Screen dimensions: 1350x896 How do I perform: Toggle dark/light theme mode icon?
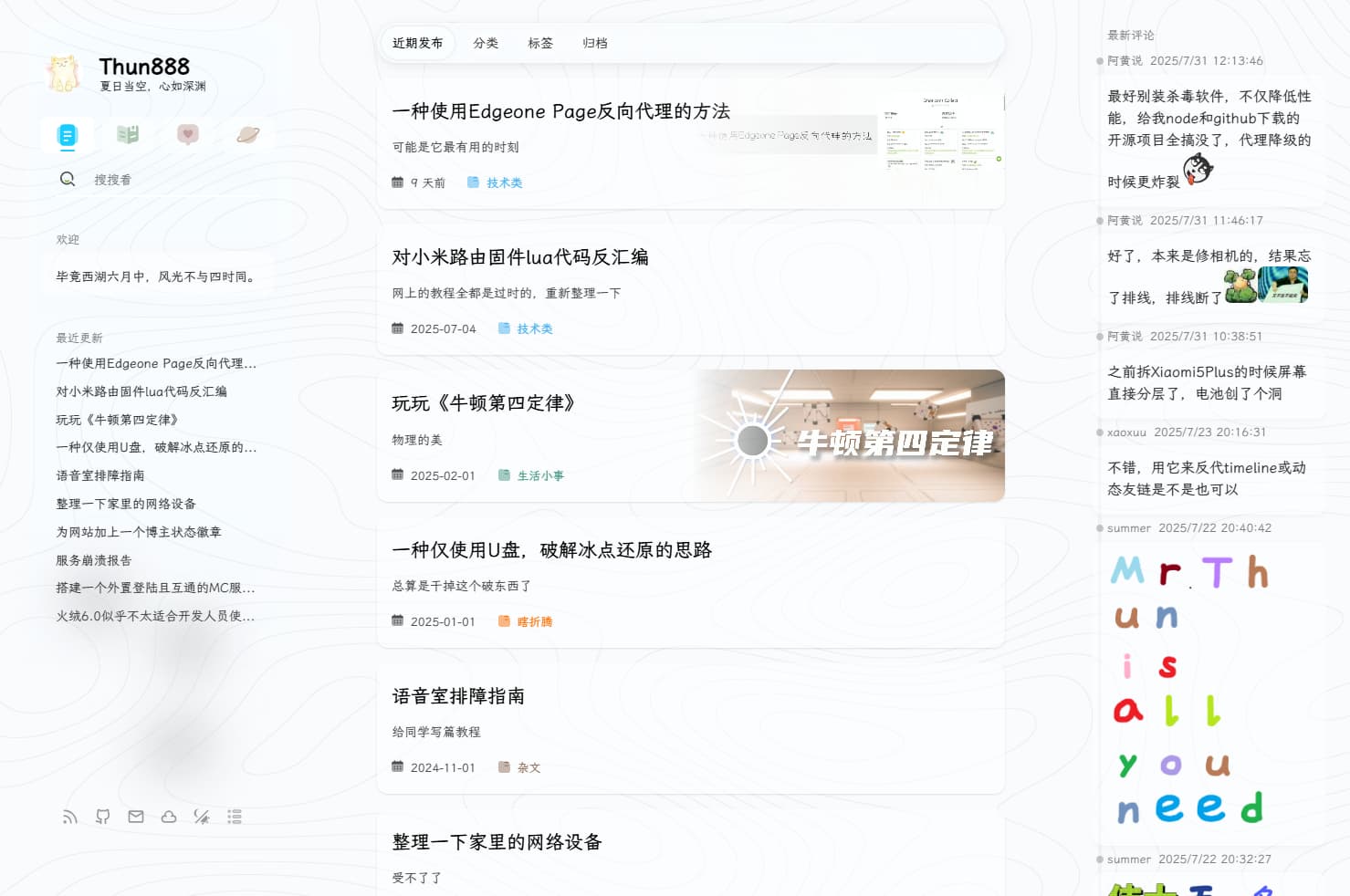202,817
